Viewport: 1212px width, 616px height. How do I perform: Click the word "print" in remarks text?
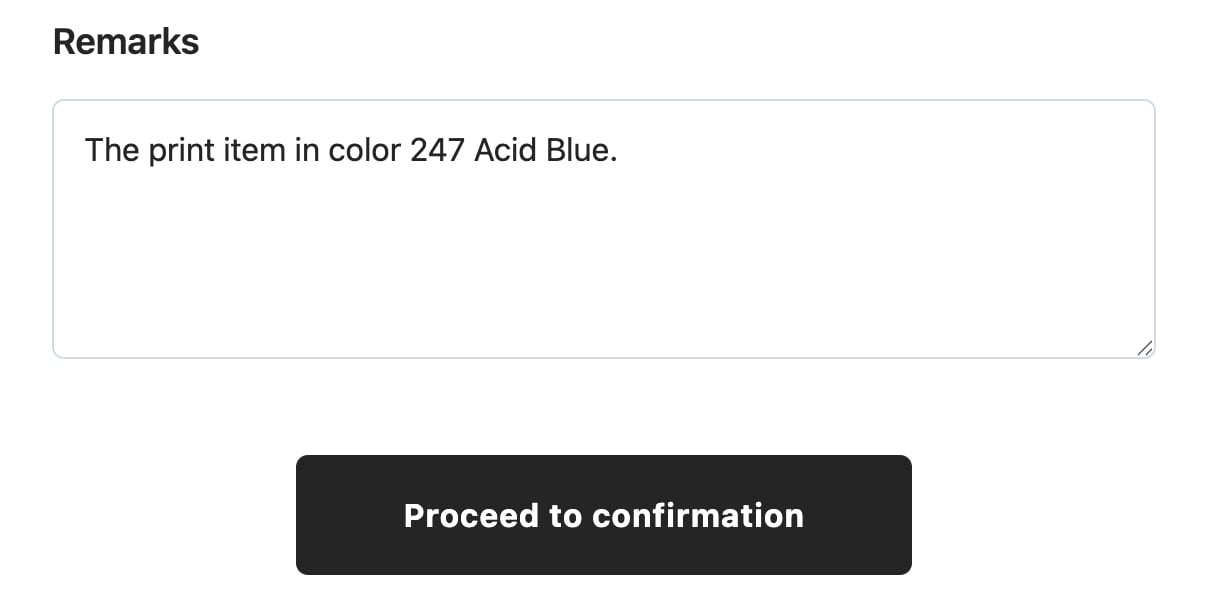pos(180,151)
